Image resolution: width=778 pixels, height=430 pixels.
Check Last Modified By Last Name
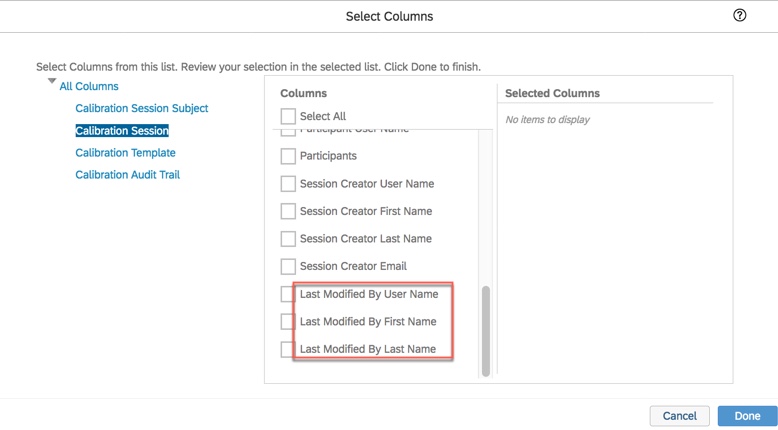288,349
